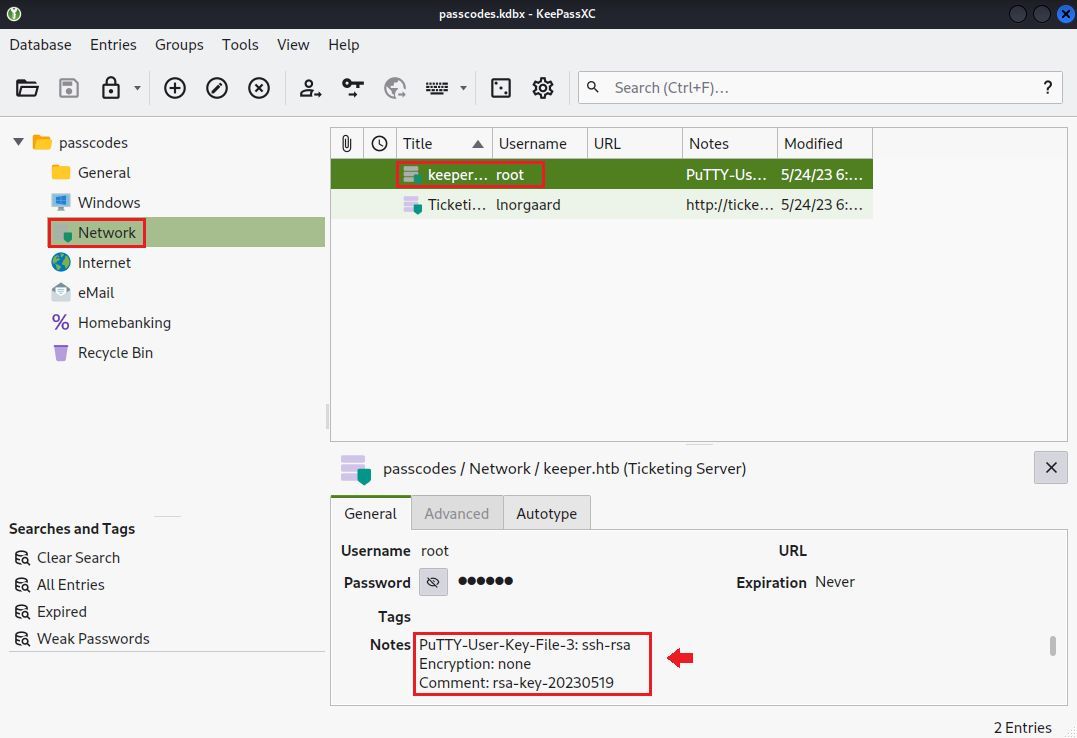Open the View menu
This screenshot has height=738, width=1077.
293,45
